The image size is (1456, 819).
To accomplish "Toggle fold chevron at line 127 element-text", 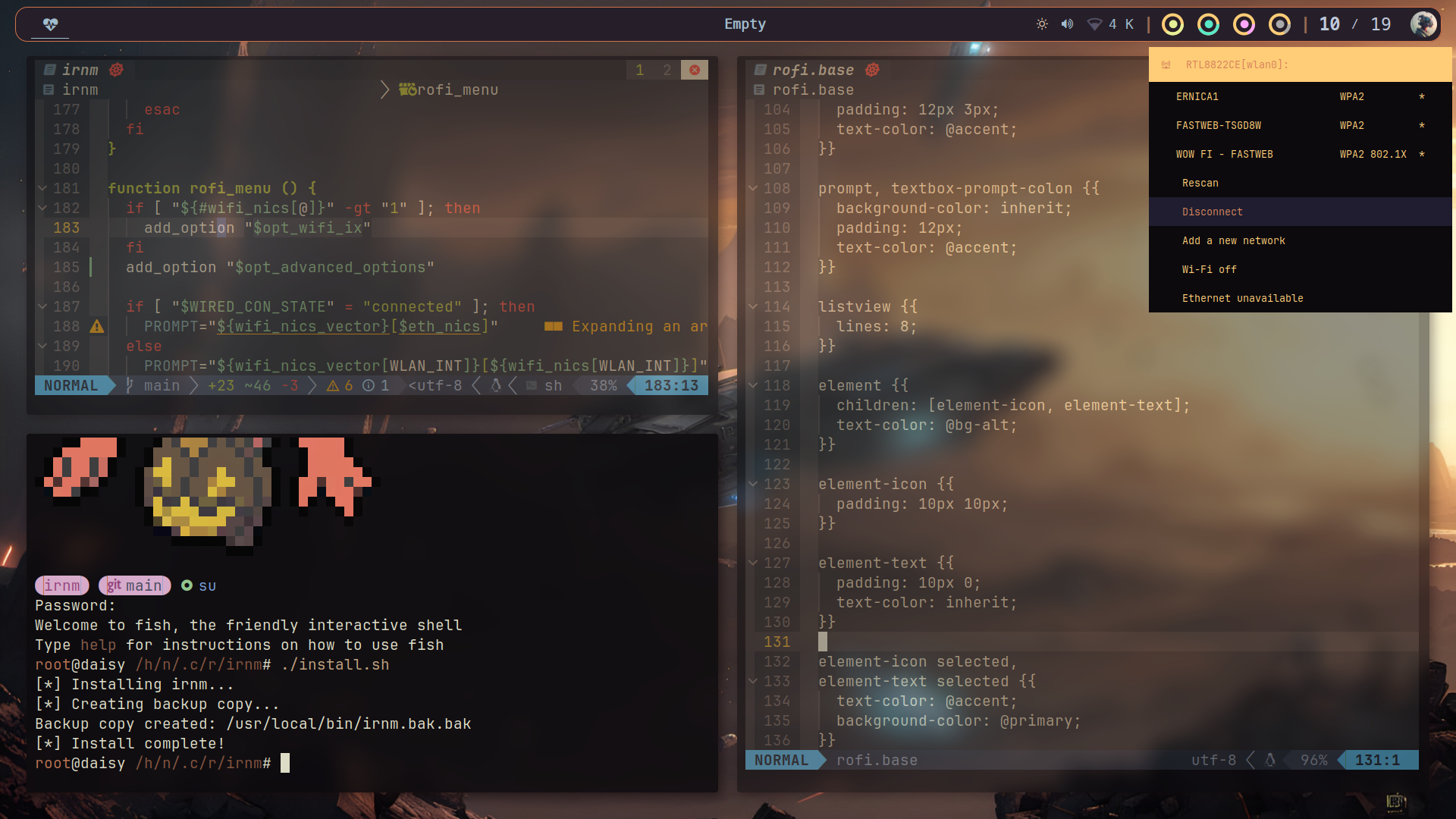I will tap(753, 563).
